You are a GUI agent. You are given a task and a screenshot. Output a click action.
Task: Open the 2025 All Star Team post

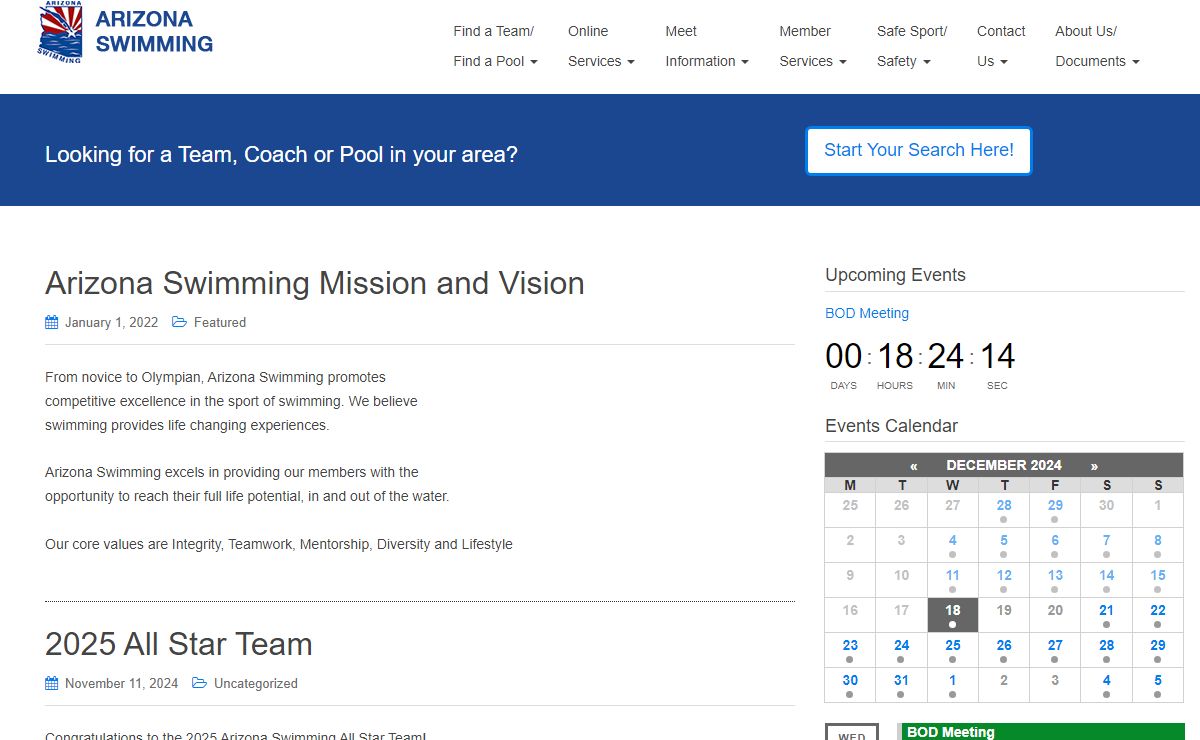pos(179,644)
